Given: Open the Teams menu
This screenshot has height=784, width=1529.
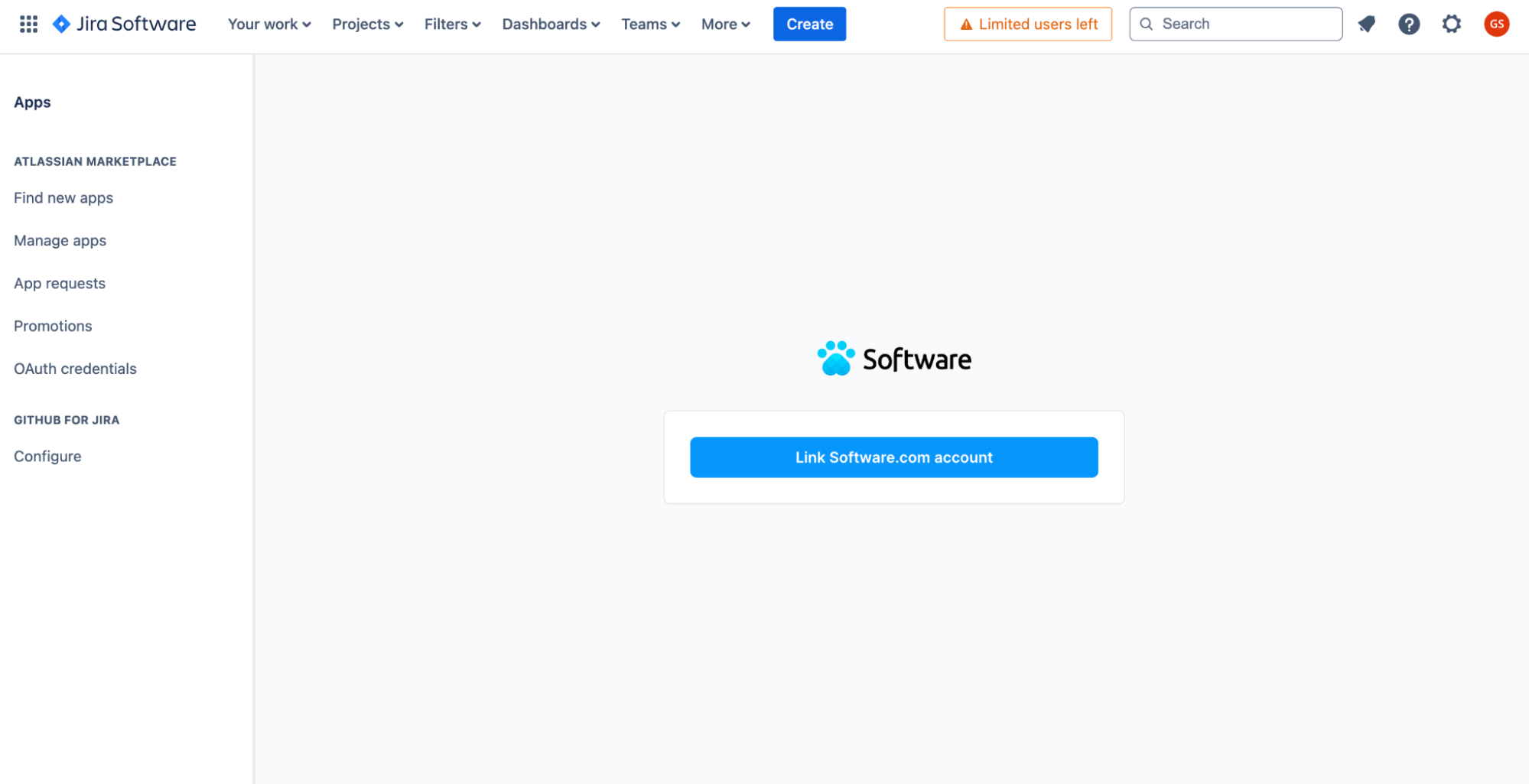Looking at the screenshot, I should point(649,24).
